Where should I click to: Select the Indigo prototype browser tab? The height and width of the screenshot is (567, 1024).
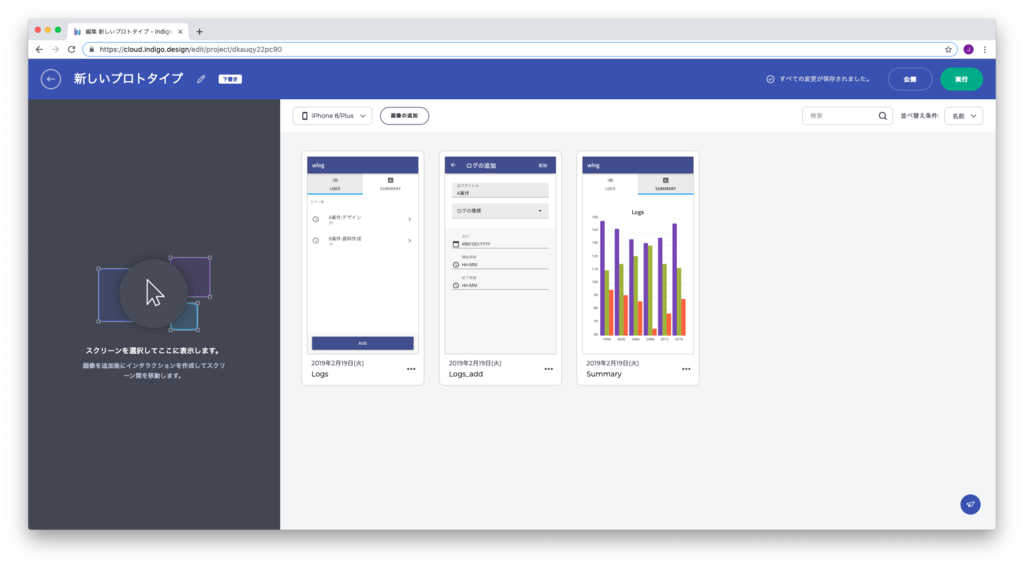(x=128, y=31)
